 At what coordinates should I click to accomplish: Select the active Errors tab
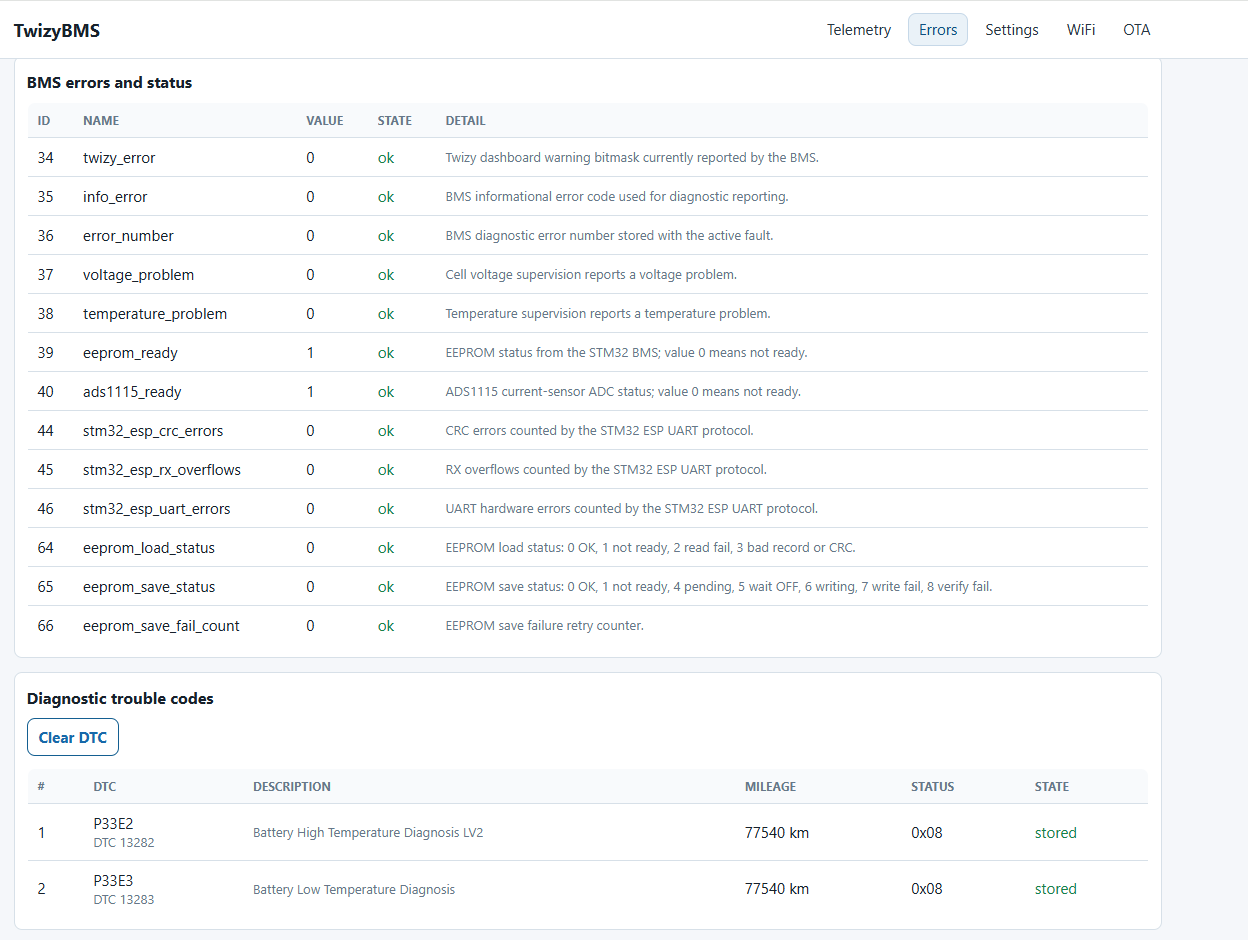point(938,30)
